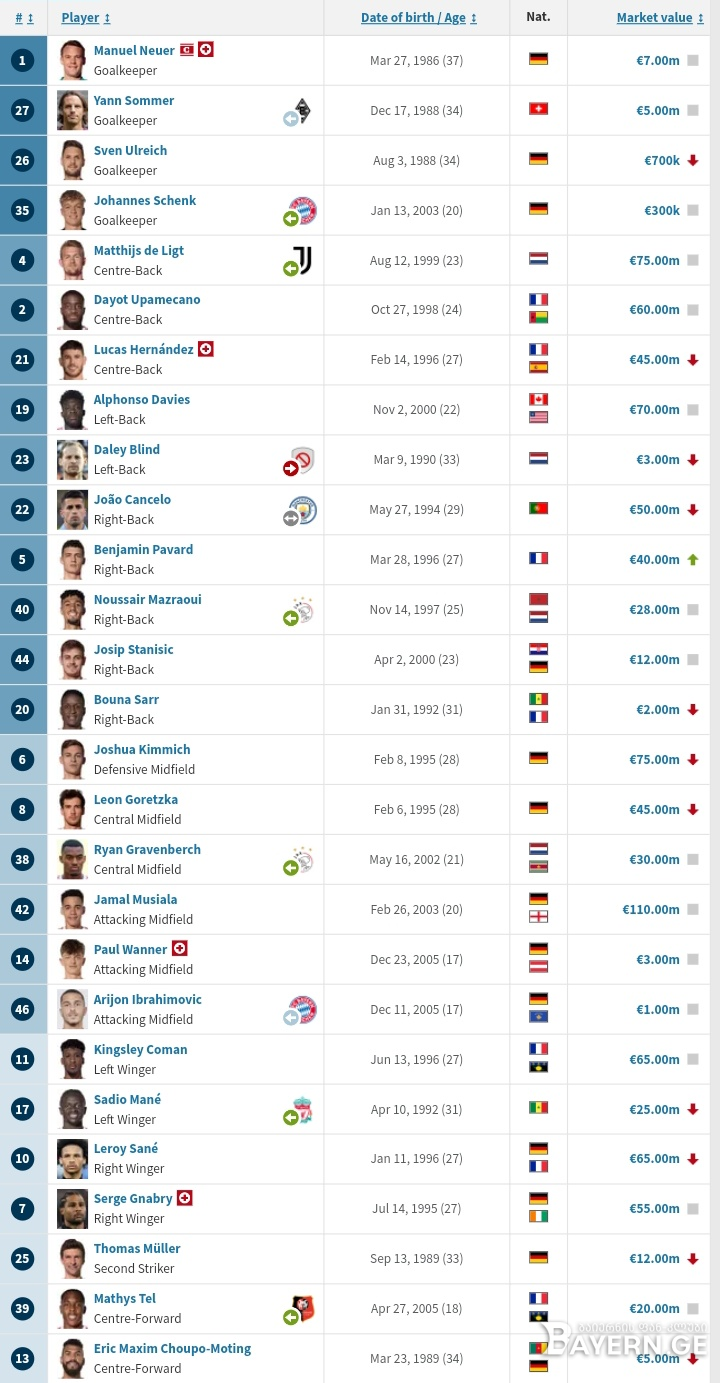Open Joshua Kimmich's player page

tap(142, 749)
